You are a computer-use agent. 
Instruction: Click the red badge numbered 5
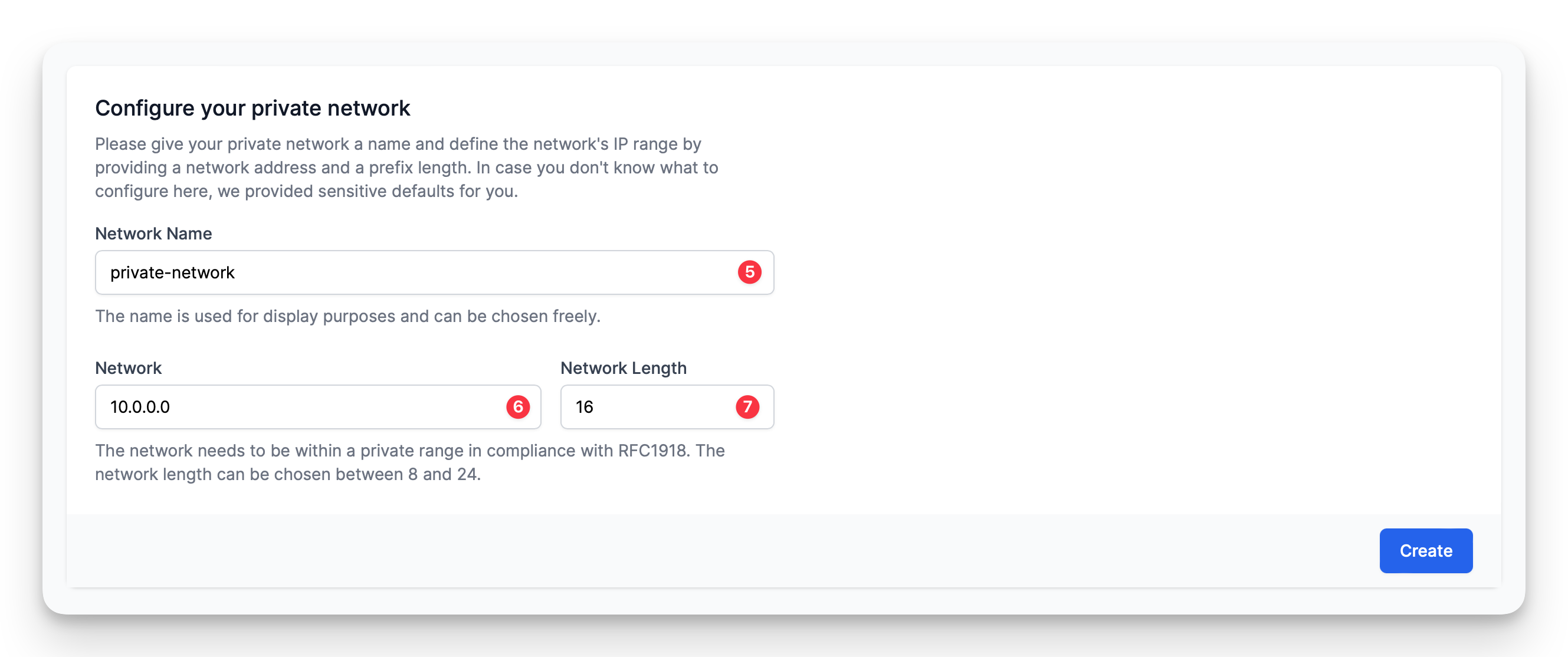[749, 272]
